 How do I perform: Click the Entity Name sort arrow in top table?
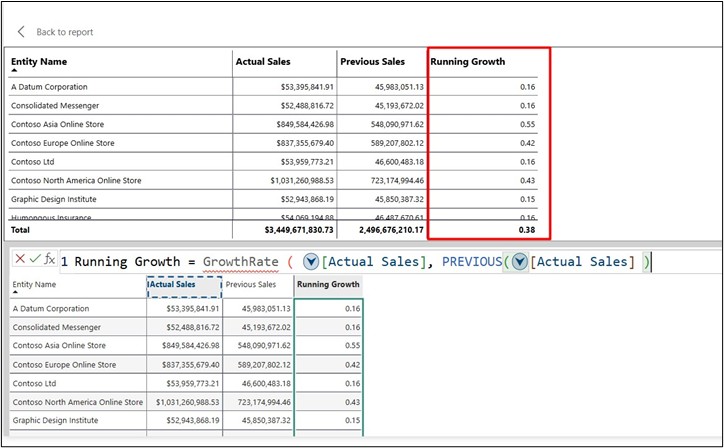14,71
